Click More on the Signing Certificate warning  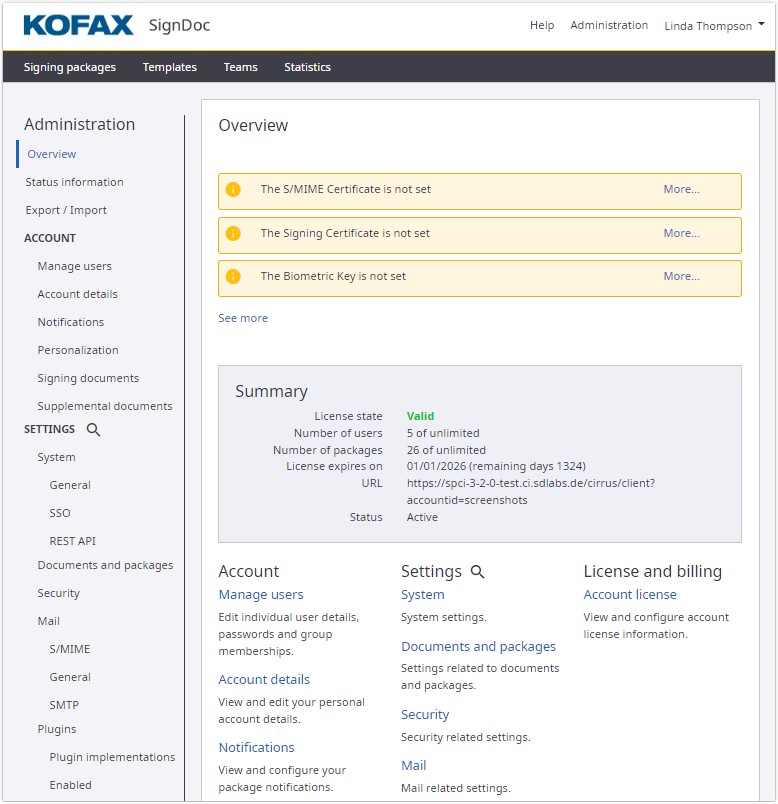(681, 234)
